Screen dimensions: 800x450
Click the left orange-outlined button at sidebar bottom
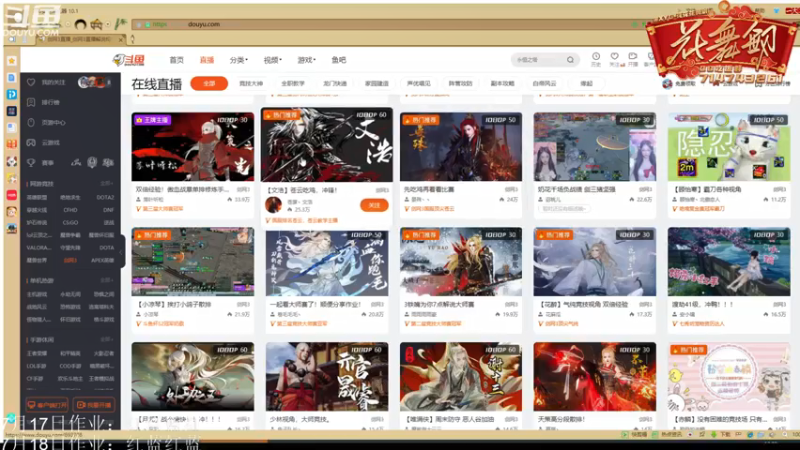coord(47,405)
